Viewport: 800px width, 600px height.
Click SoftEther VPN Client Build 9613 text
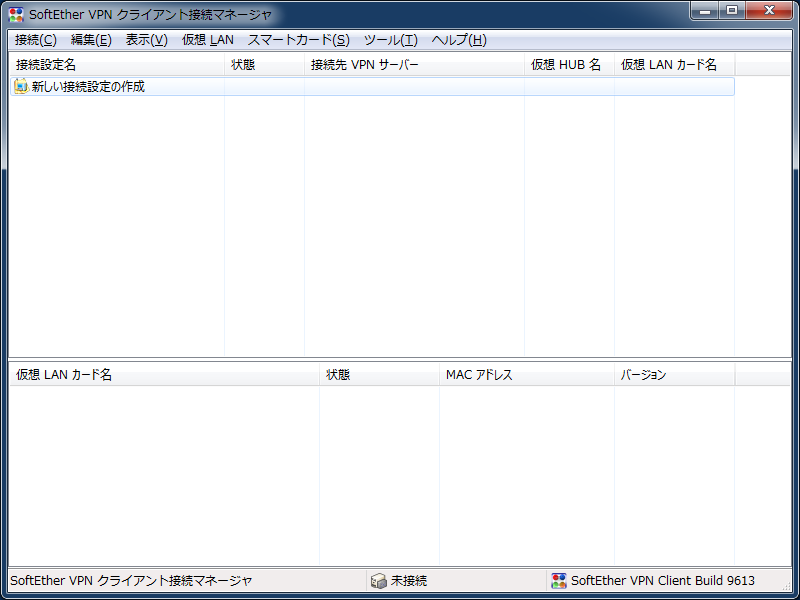663,581
